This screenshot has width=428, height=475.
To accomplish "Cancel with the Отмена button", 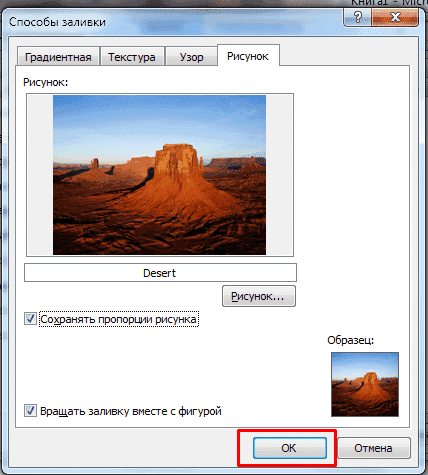I will [x=373, y=448].
